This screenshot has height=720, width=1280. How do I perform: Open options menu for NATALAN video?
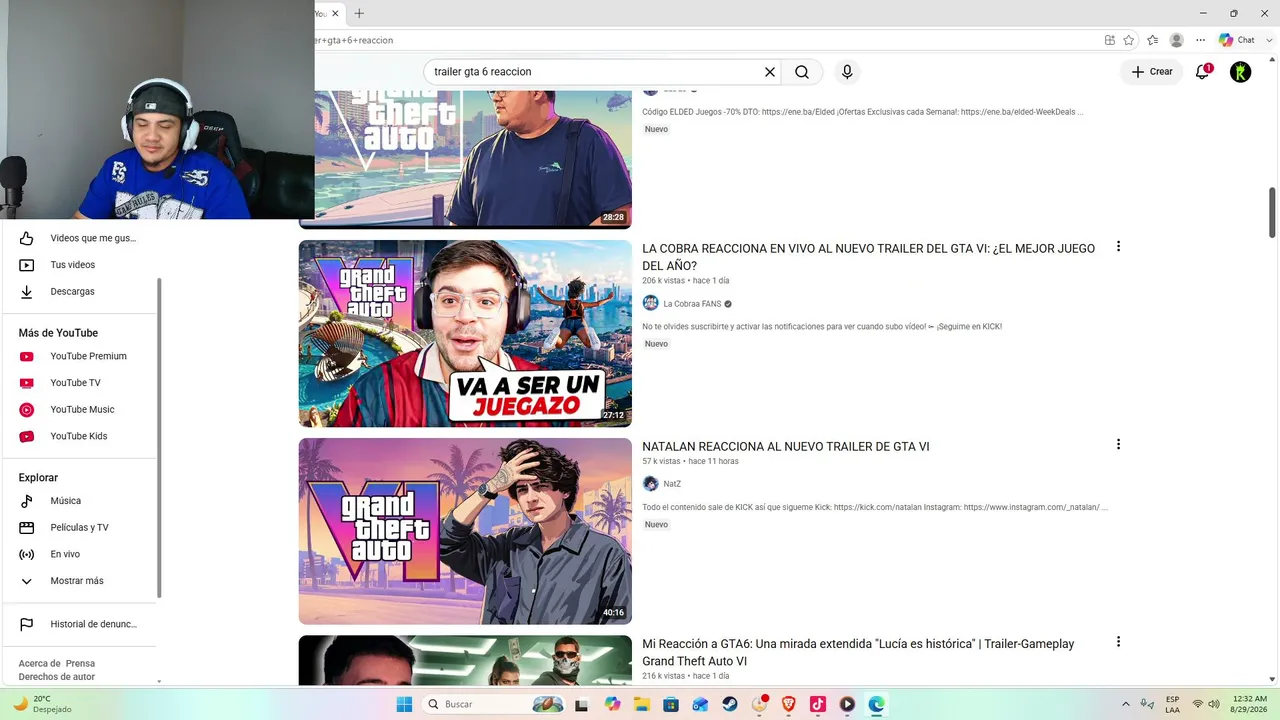point(1118,444)
